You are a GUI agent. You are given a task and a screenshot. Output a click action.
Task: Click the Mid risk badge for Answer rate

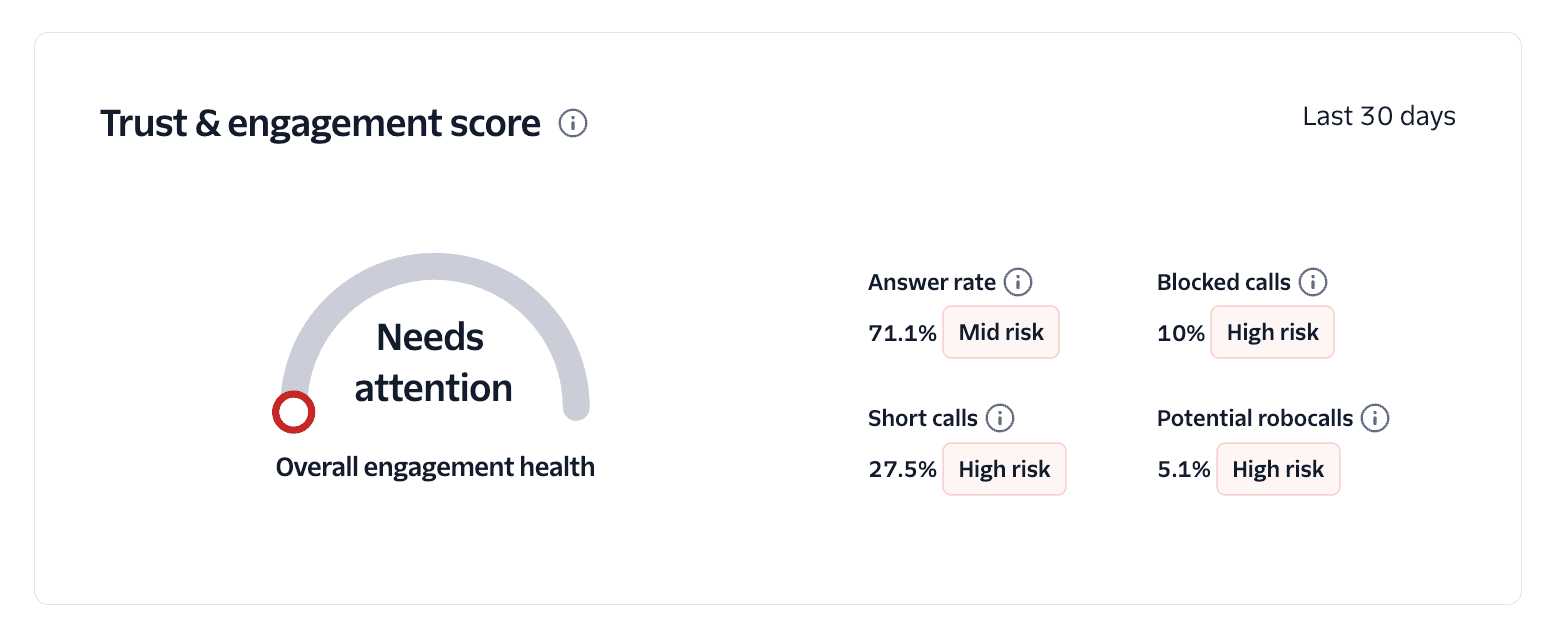(x=1000, y=332)
